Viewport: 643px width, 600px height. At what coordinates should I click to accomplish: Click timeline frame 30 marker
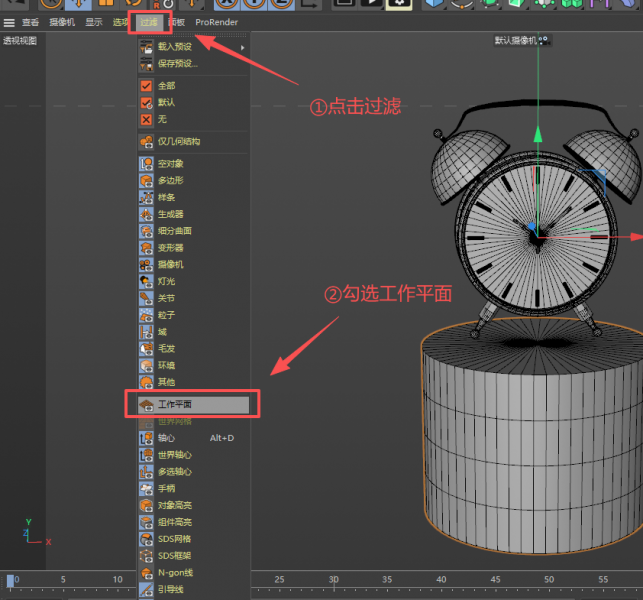[x=333, y=579]
